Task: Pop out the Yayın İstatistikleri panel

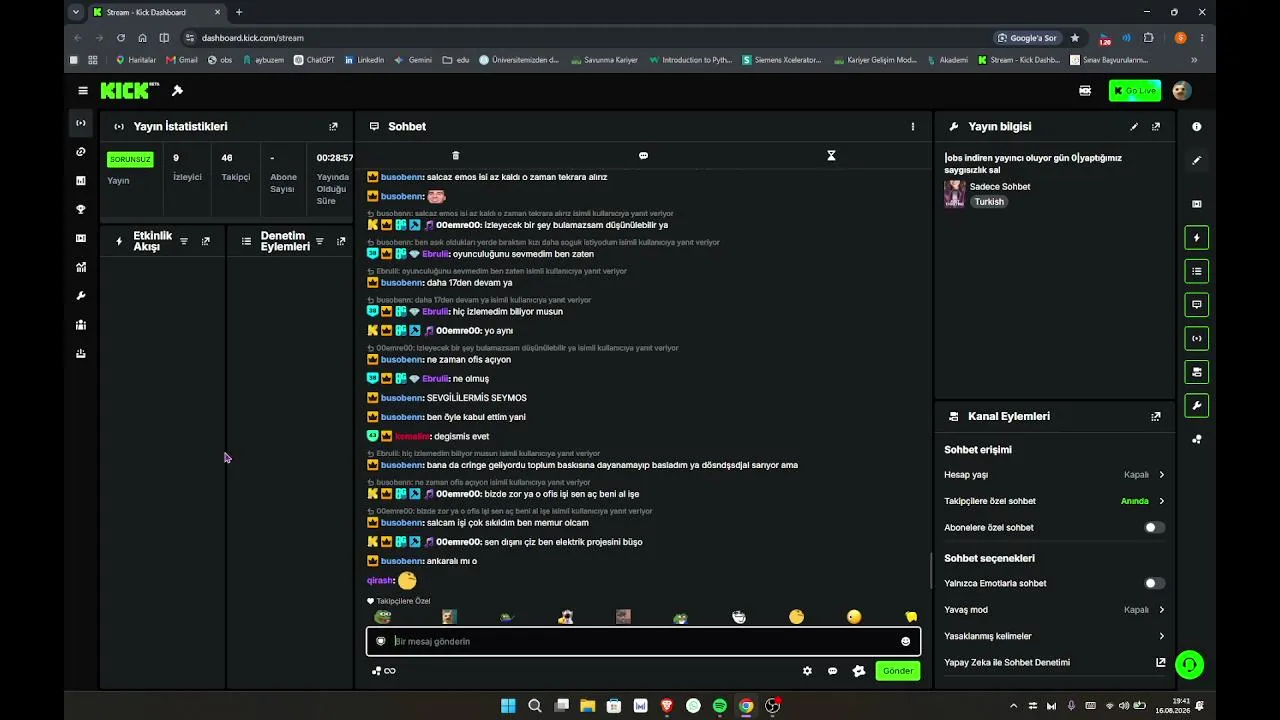Action: pyautogui.click(x=333, y=127)
